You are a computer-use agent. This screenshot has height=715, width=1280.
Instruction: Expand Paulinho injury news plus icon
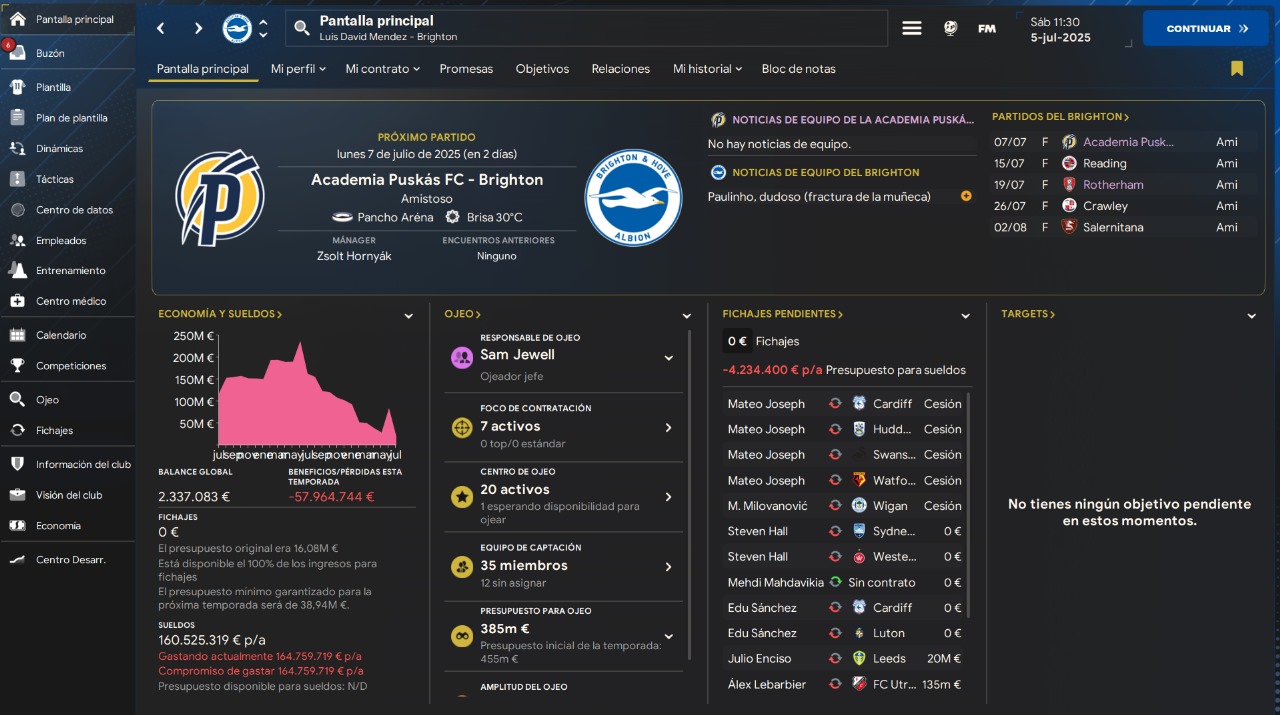click(x=966, y=196)
